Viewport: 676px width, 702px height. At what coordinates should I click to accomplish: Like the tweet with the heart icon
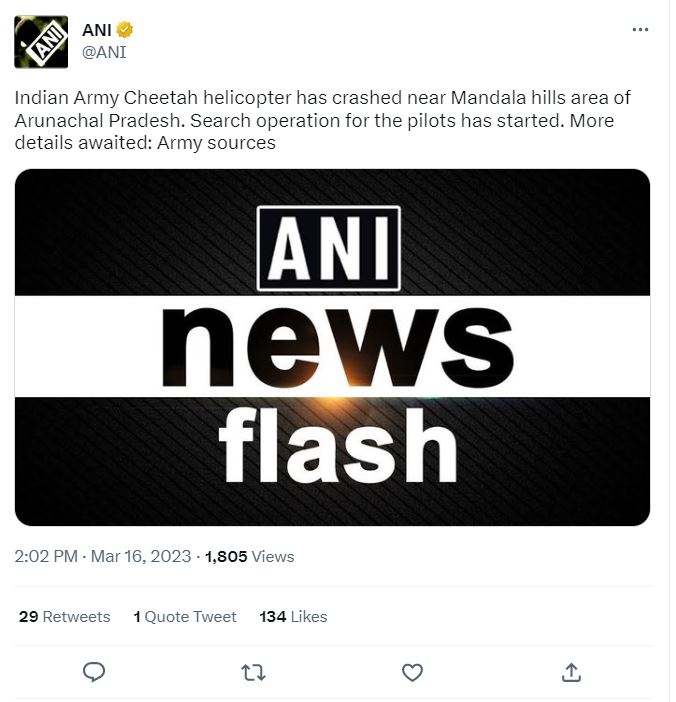pos(412,672)
